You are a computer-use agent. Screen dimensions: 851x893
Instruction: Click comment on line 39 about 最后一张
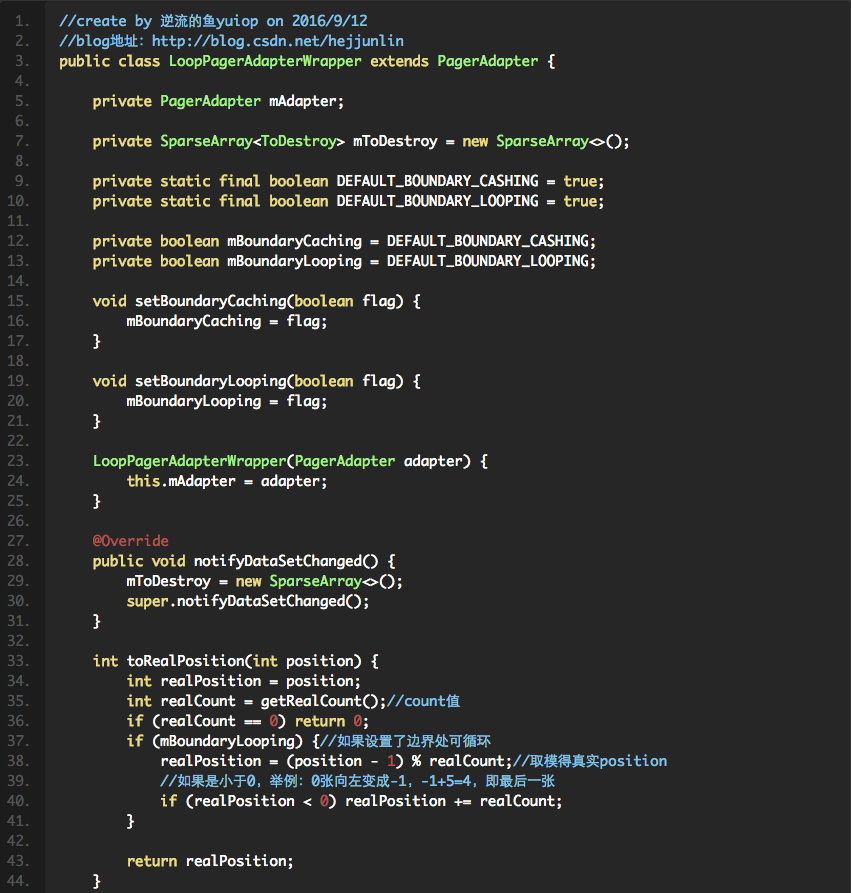point(357,781)
